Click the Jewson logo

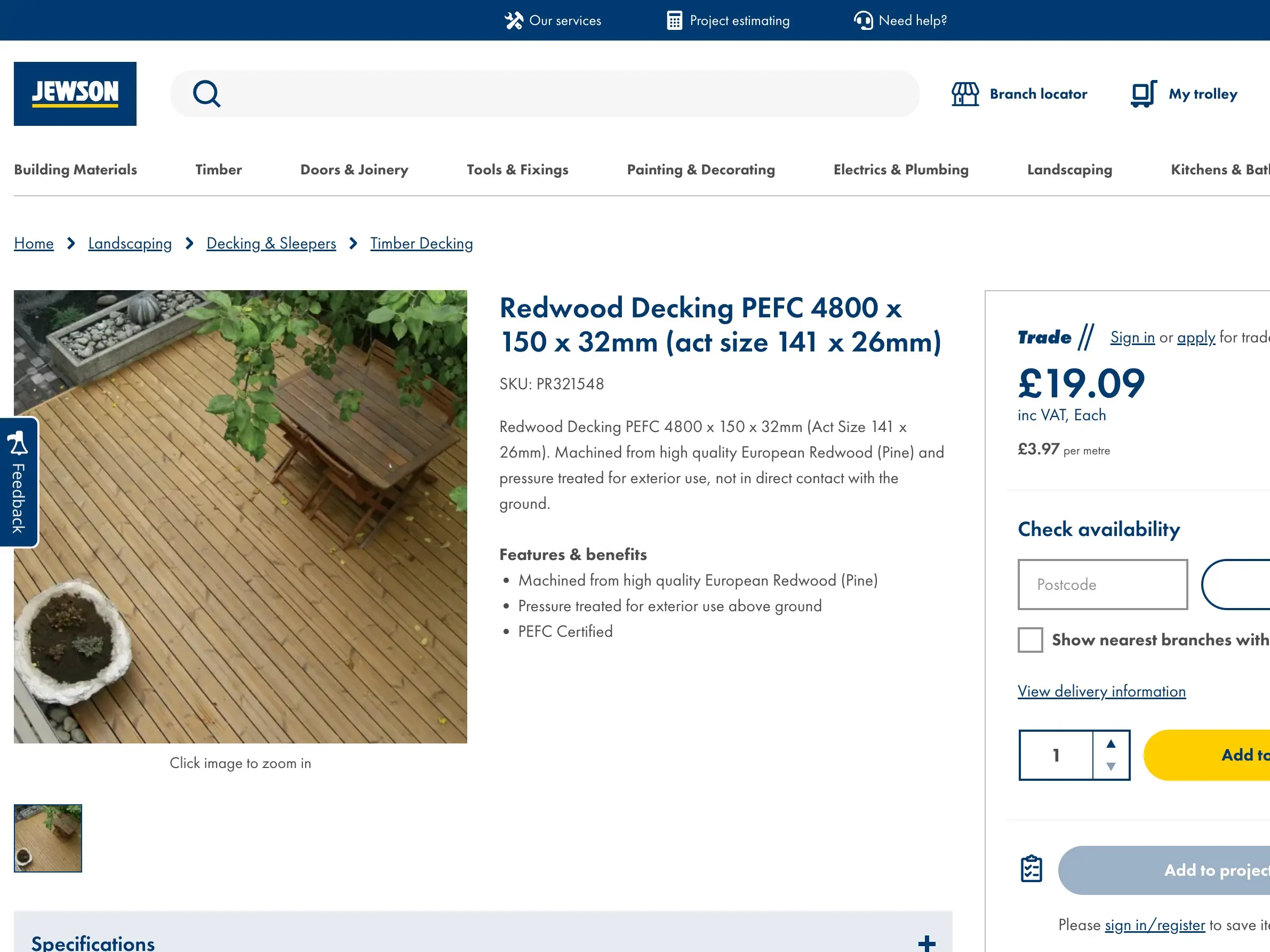point(75,93)
